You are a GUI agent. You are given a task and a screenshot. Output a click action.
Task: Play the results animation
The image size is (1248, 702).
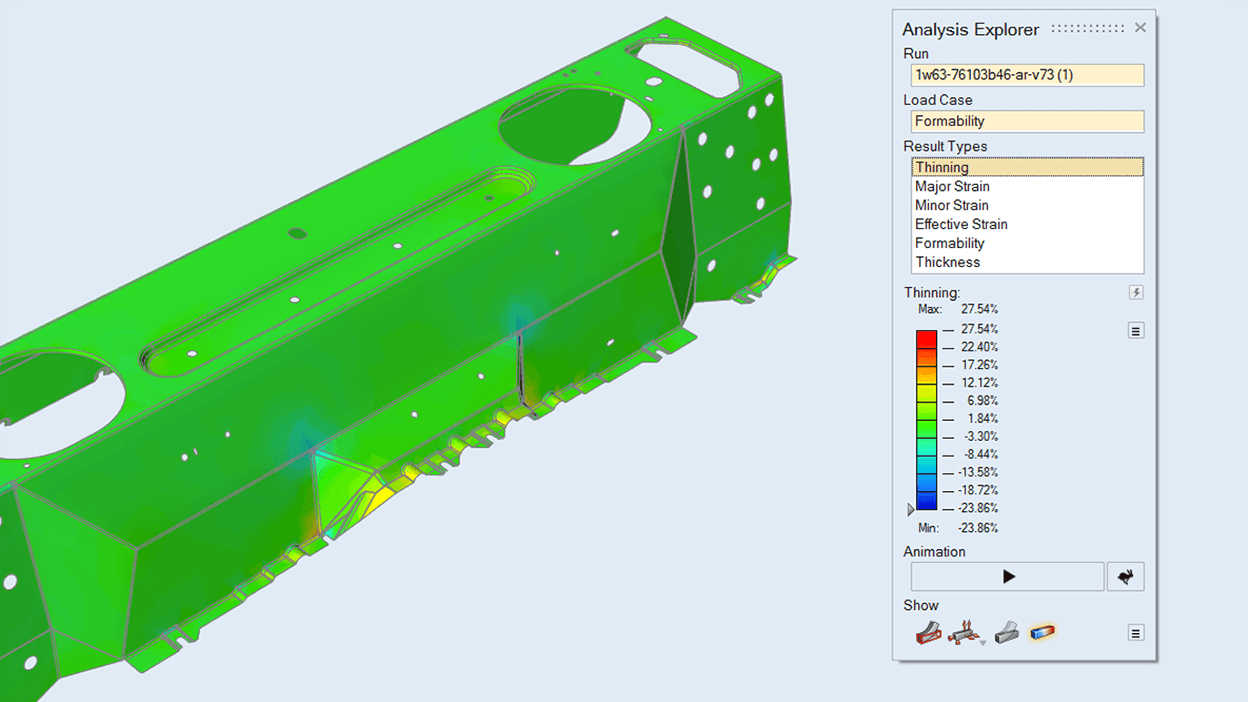point(1008,577)
